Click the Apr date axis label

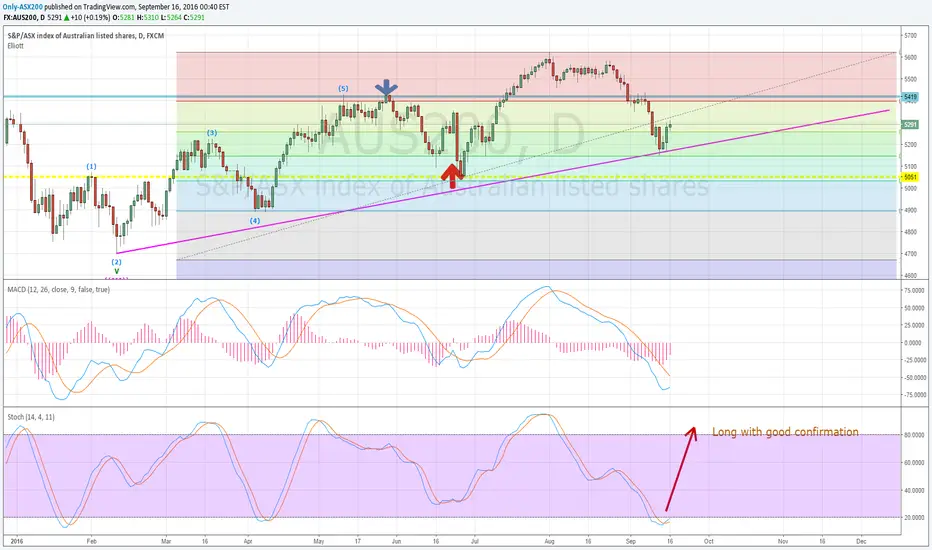[248, 542]
